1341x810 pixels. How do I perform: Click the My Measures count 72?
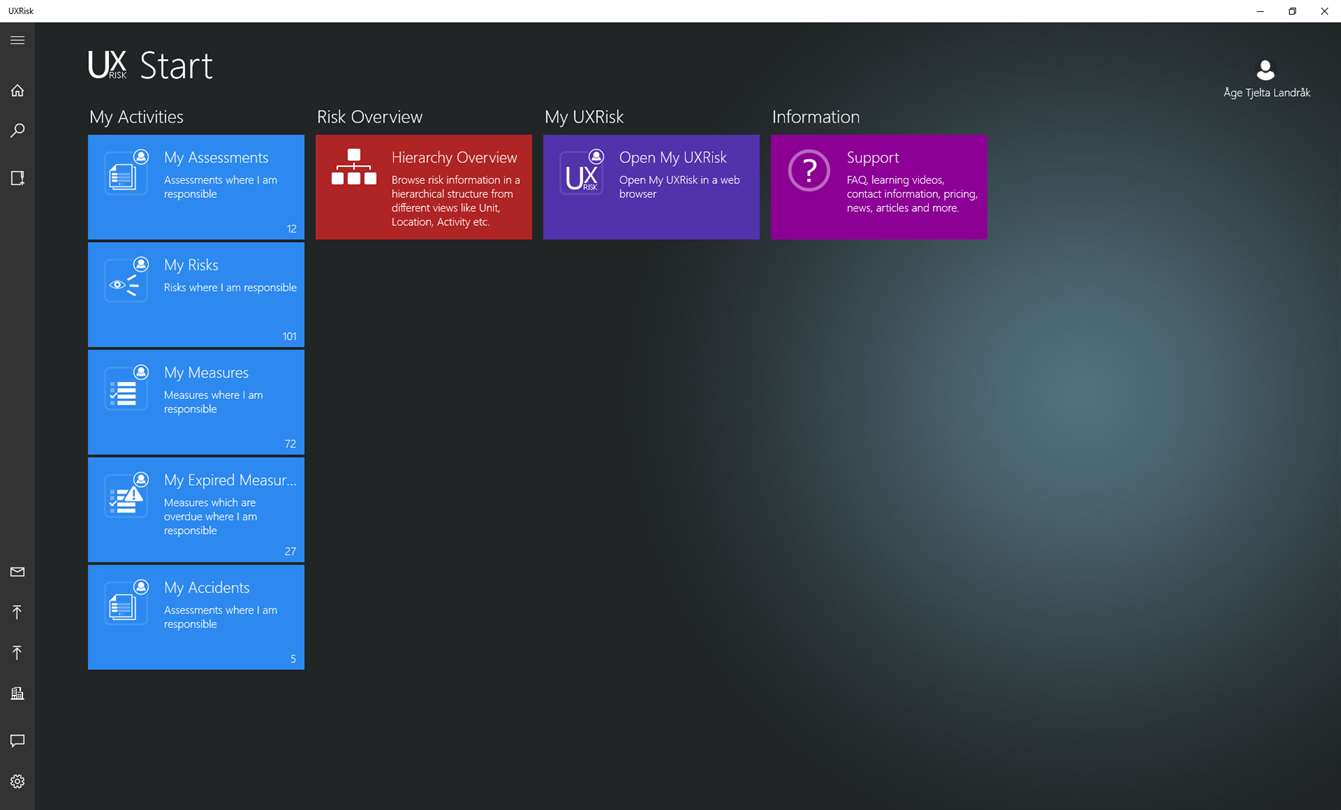290,444
